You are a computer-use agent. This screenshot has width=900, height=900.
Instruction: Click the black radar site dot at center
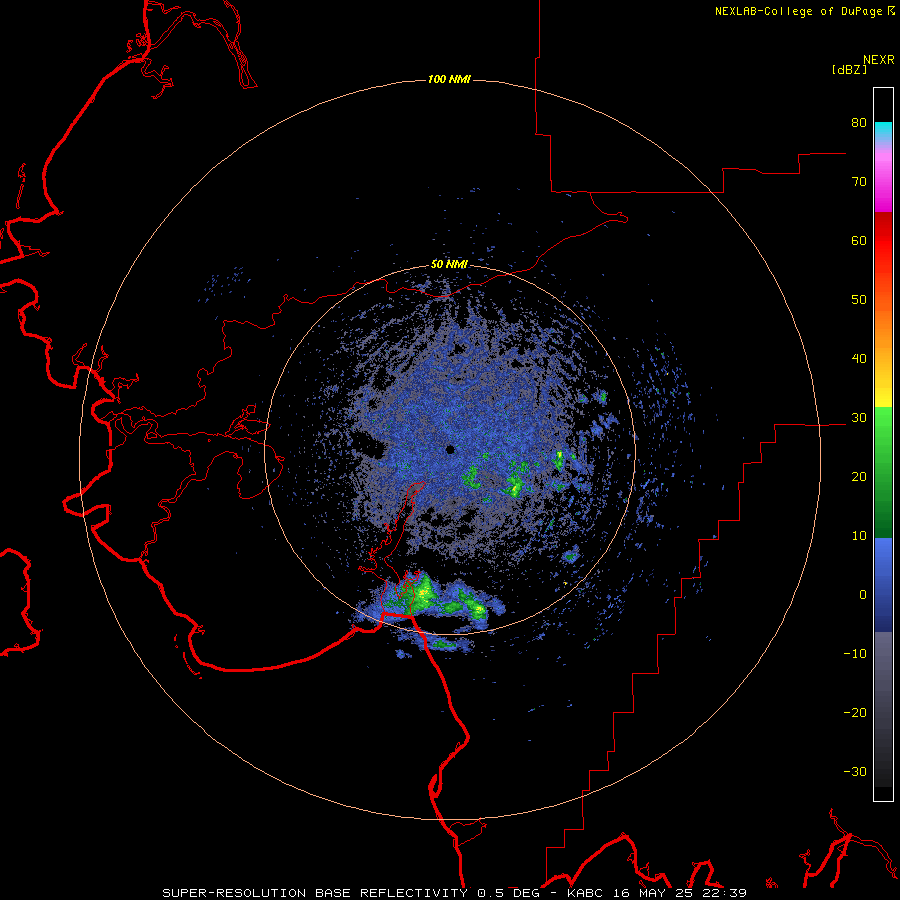pos(450,449)
